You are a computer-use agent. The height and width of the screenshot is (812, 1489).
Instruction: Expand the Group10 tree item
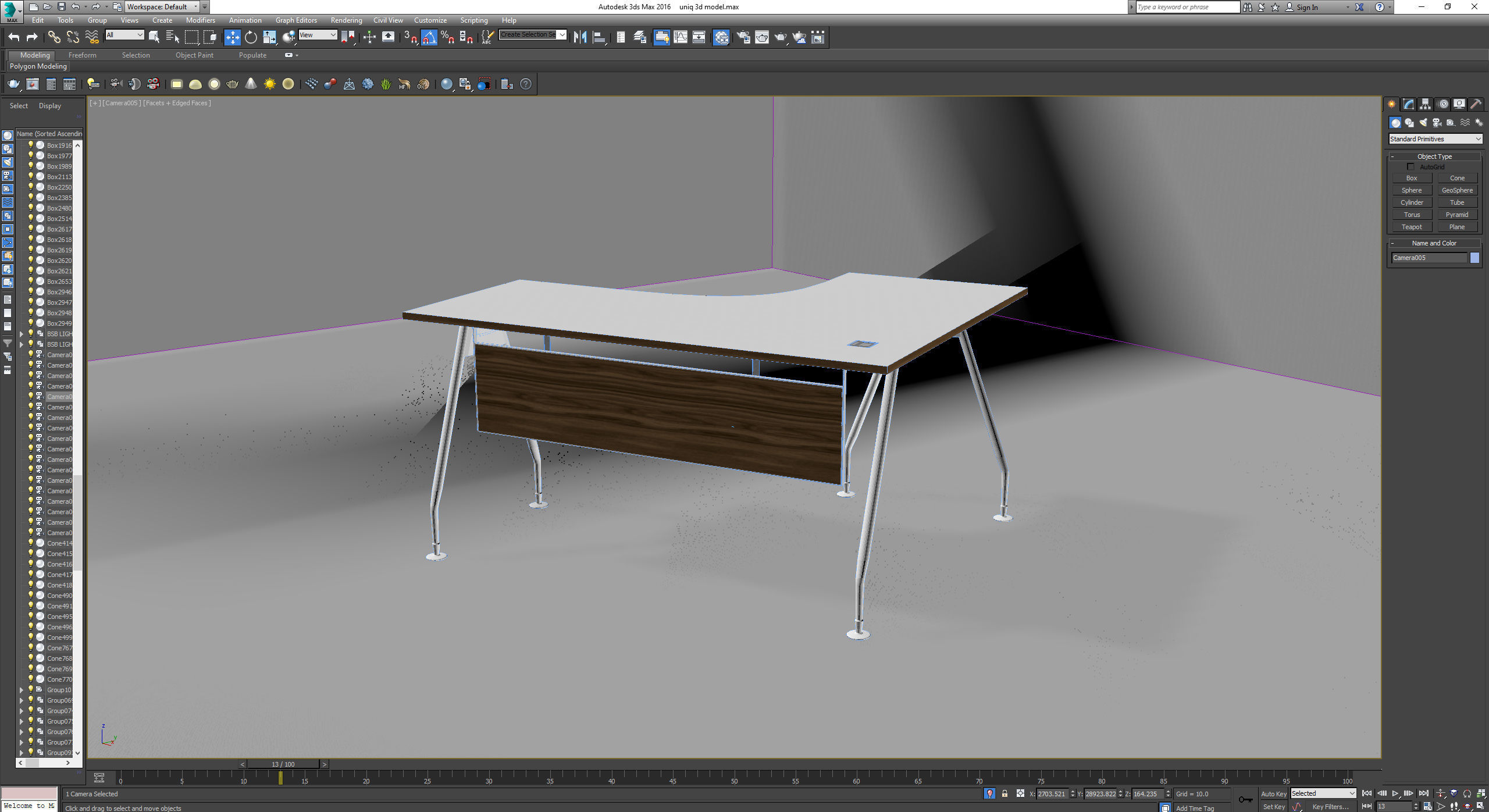22,690
